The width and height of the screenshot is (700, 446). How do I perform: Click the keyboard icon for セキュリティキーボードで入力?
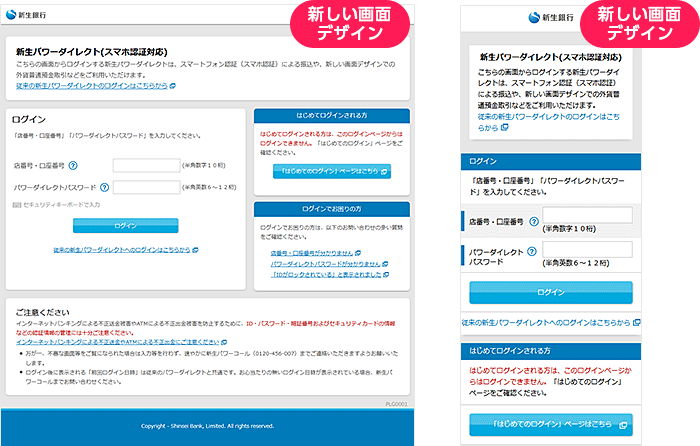click(17, 205)
